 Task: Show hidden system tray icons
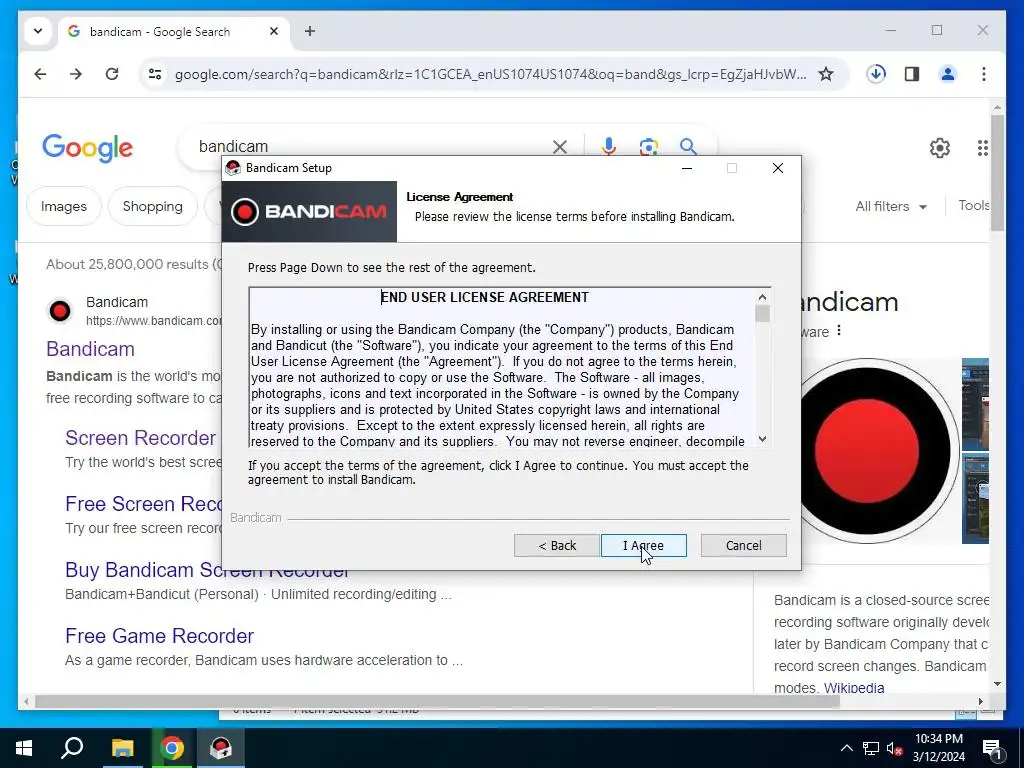point(846,748)
